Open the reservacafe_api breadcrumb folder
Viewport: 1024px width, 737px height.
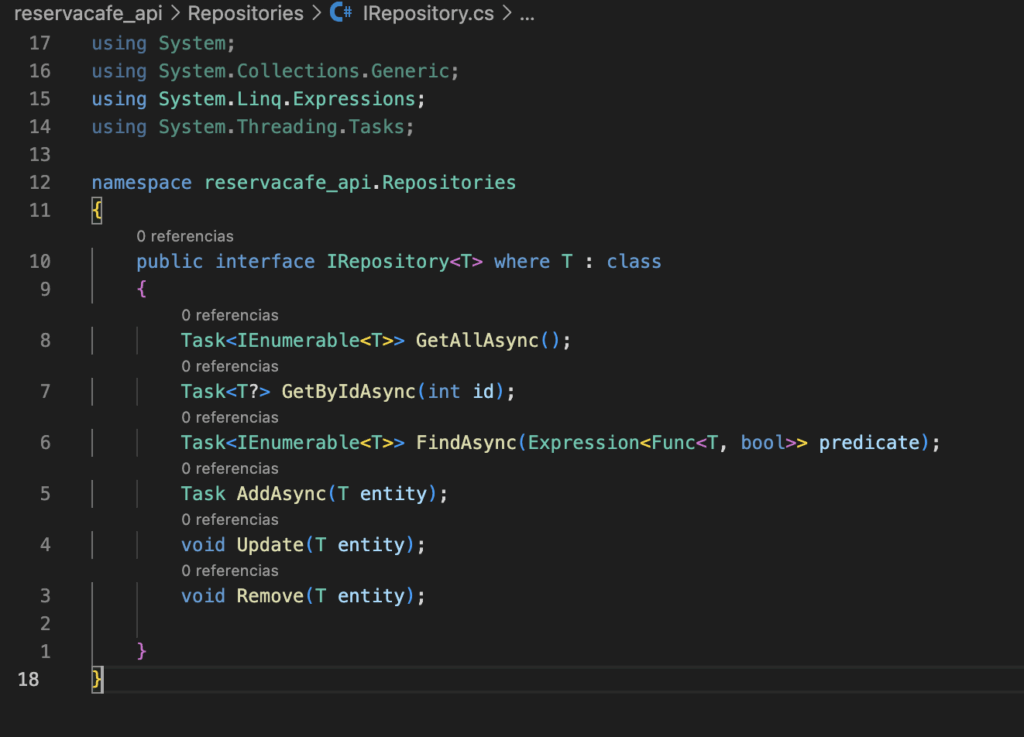88,14
